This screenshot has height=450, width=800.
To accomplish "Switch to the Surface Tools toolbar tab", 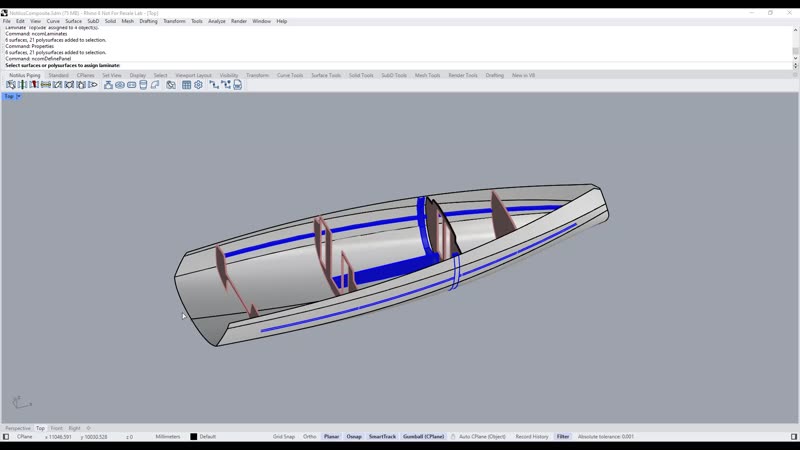I will point(326,76).
